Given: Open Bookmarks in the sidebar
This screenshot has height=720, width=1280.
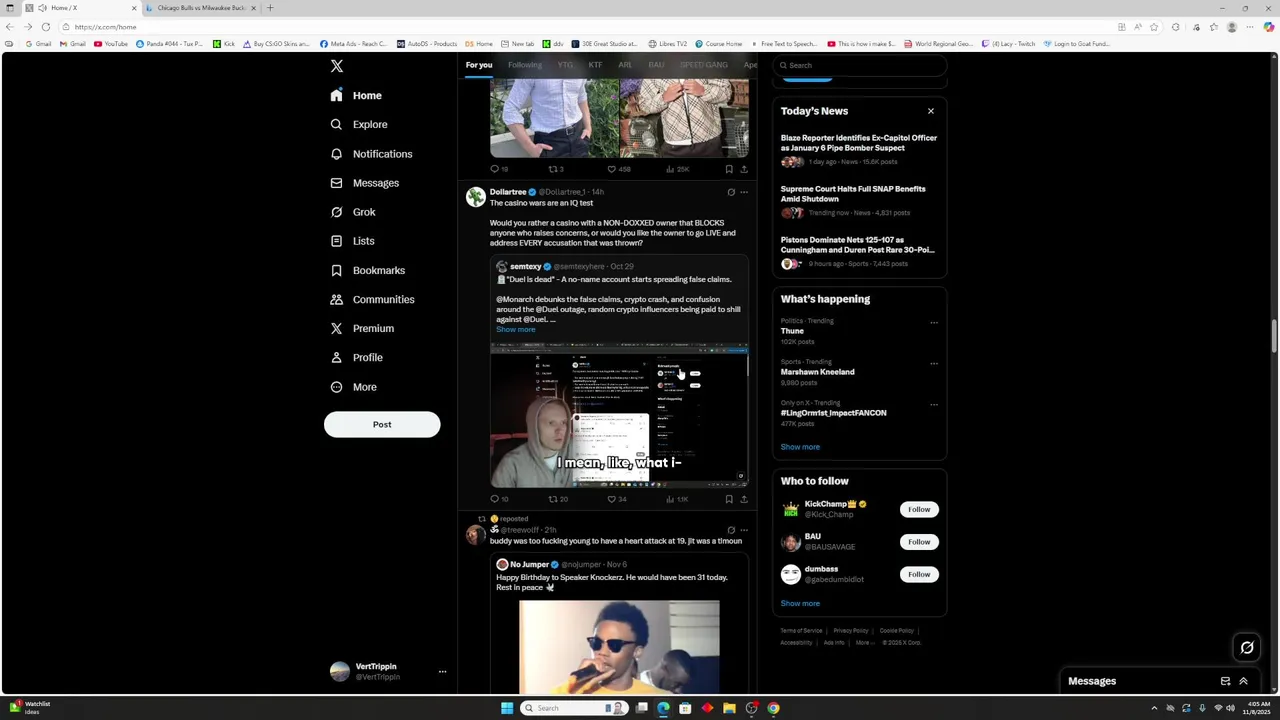Looking at the screenshot, I should coord(368,270).
